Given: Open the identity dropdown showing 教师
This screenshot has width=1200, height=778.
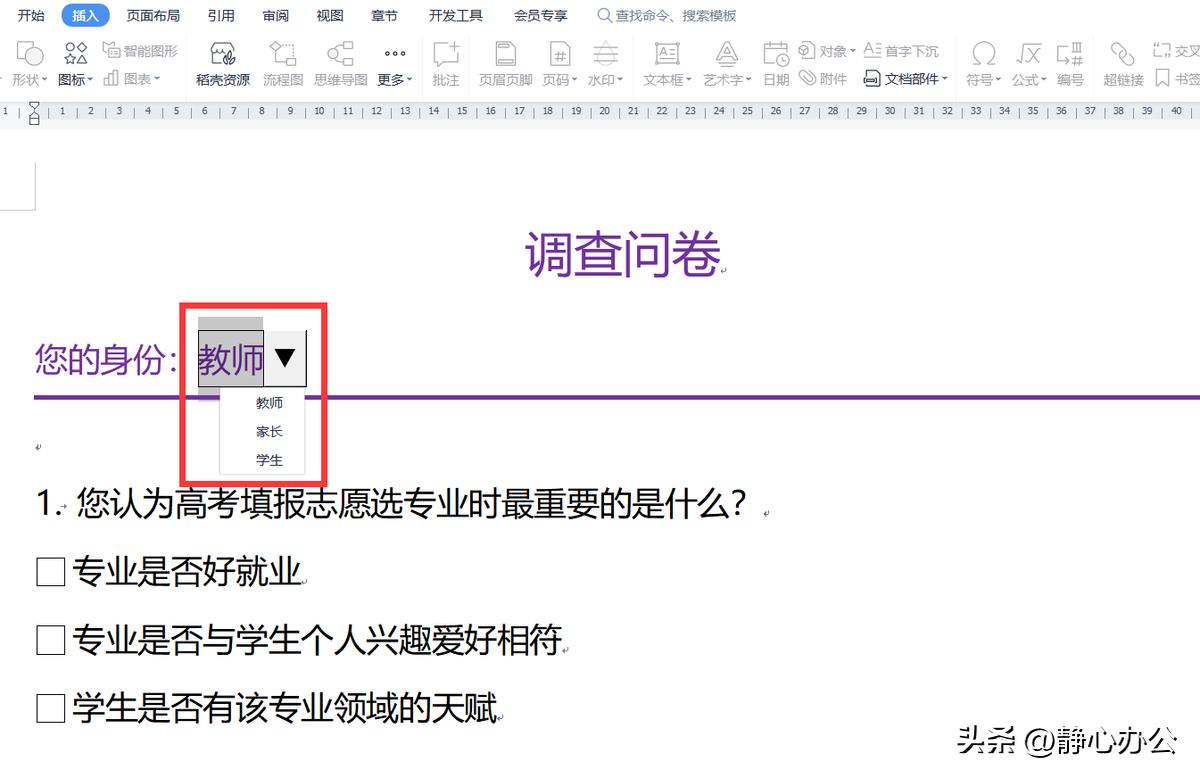Looking at the screenshot, I should 284,357.
